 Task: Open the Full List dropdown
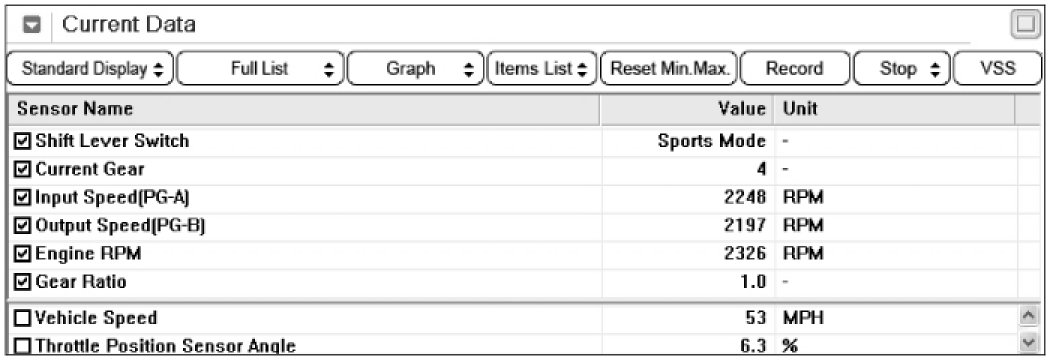coord(260,68)
